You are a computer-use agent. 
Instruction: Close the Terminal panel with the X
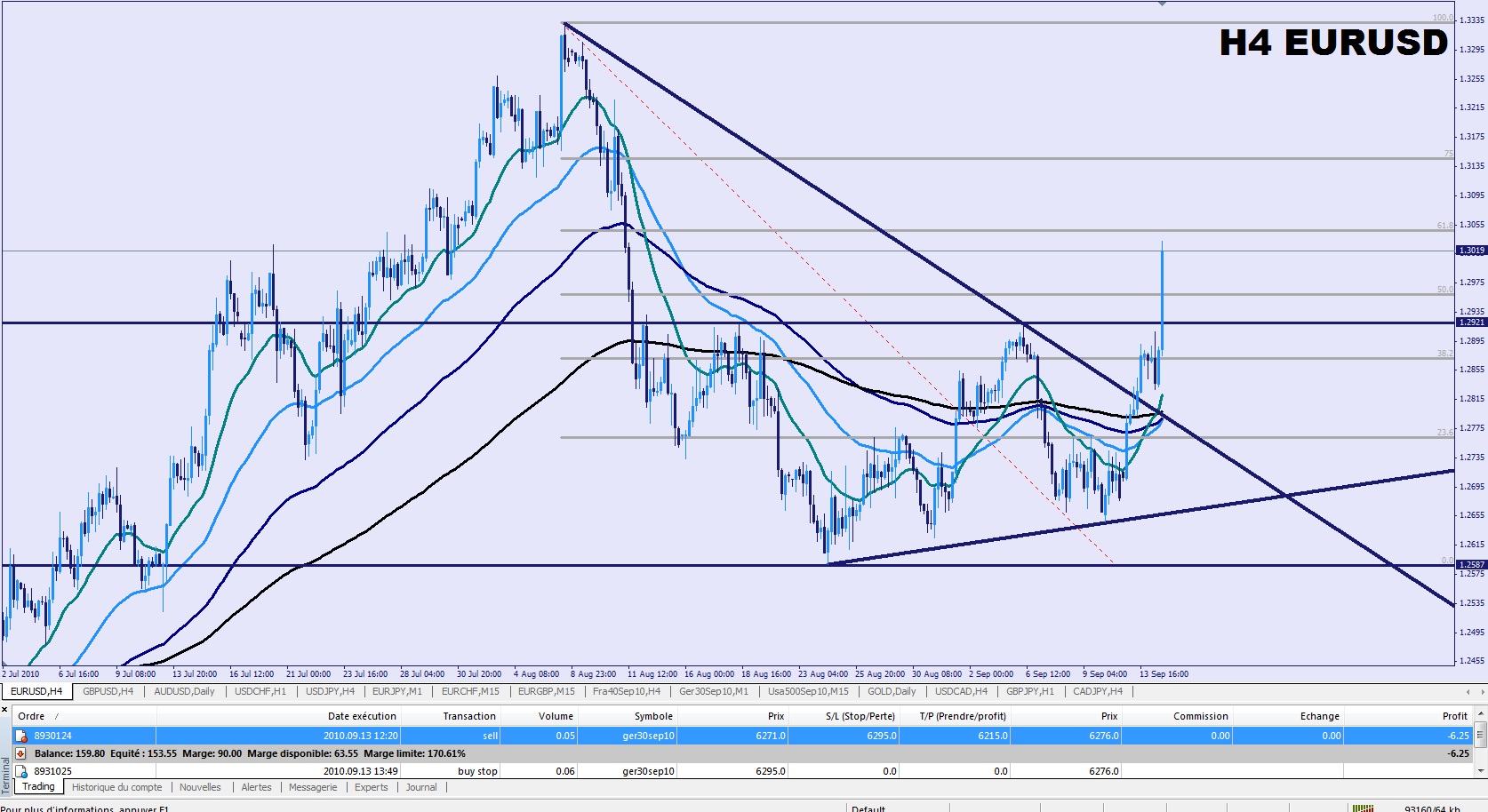pyautogui.click(x=4, y=709)
